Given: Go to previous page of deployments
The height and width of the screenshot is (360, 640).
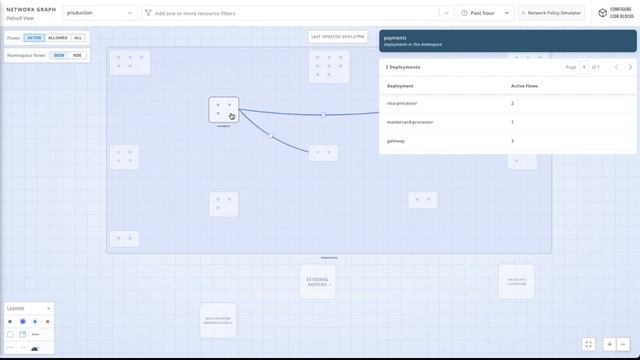Looking at the screenshot, I should click(616, 67).
